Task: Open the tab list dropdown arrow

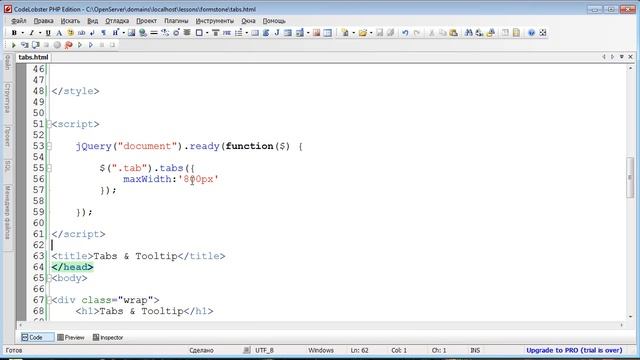Action: pyautogui.click(x=622, y=57)
